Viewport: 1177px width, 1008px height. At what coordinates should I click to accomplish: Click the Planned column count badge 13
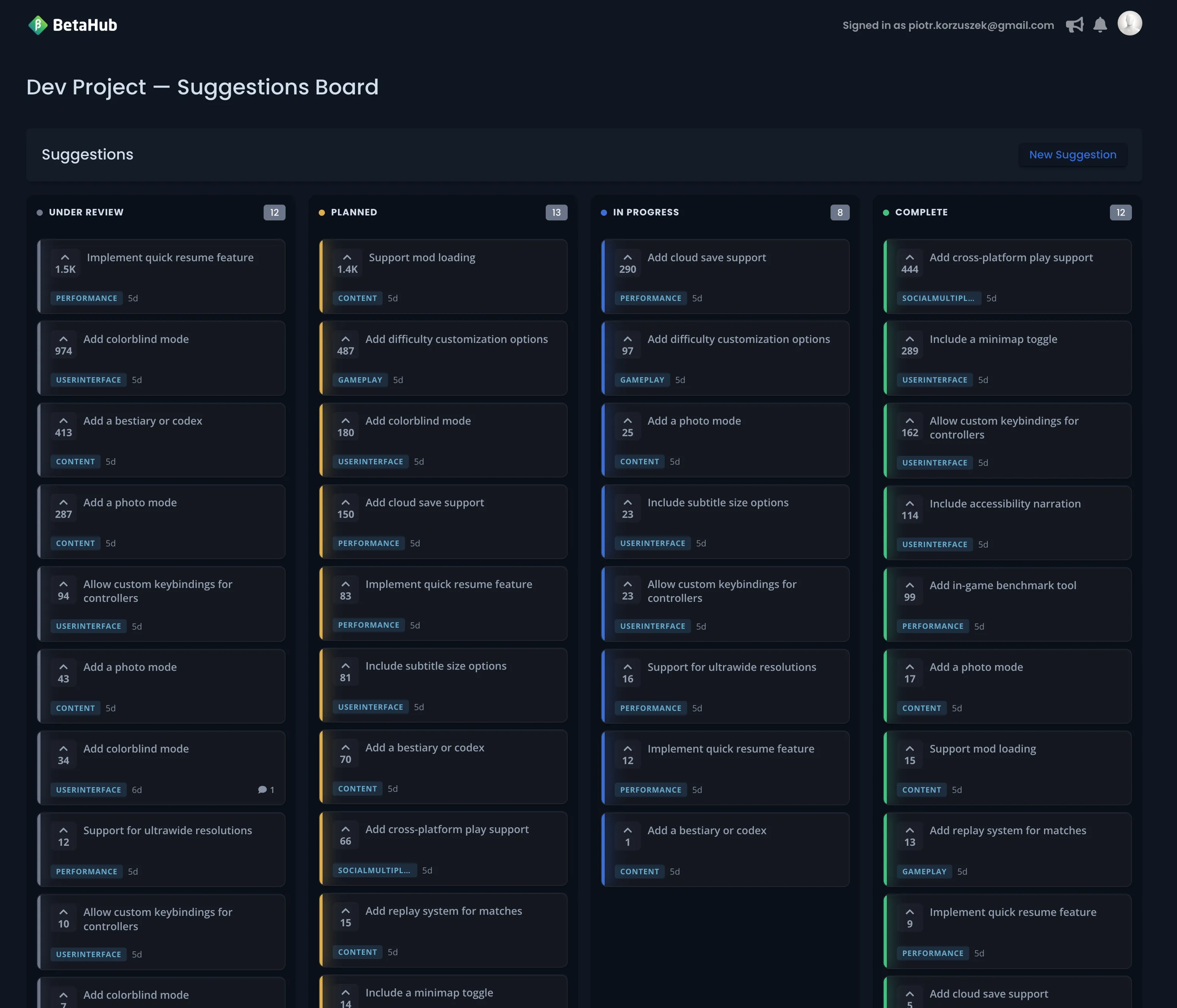pyautogui.click(x=556, y=212)
